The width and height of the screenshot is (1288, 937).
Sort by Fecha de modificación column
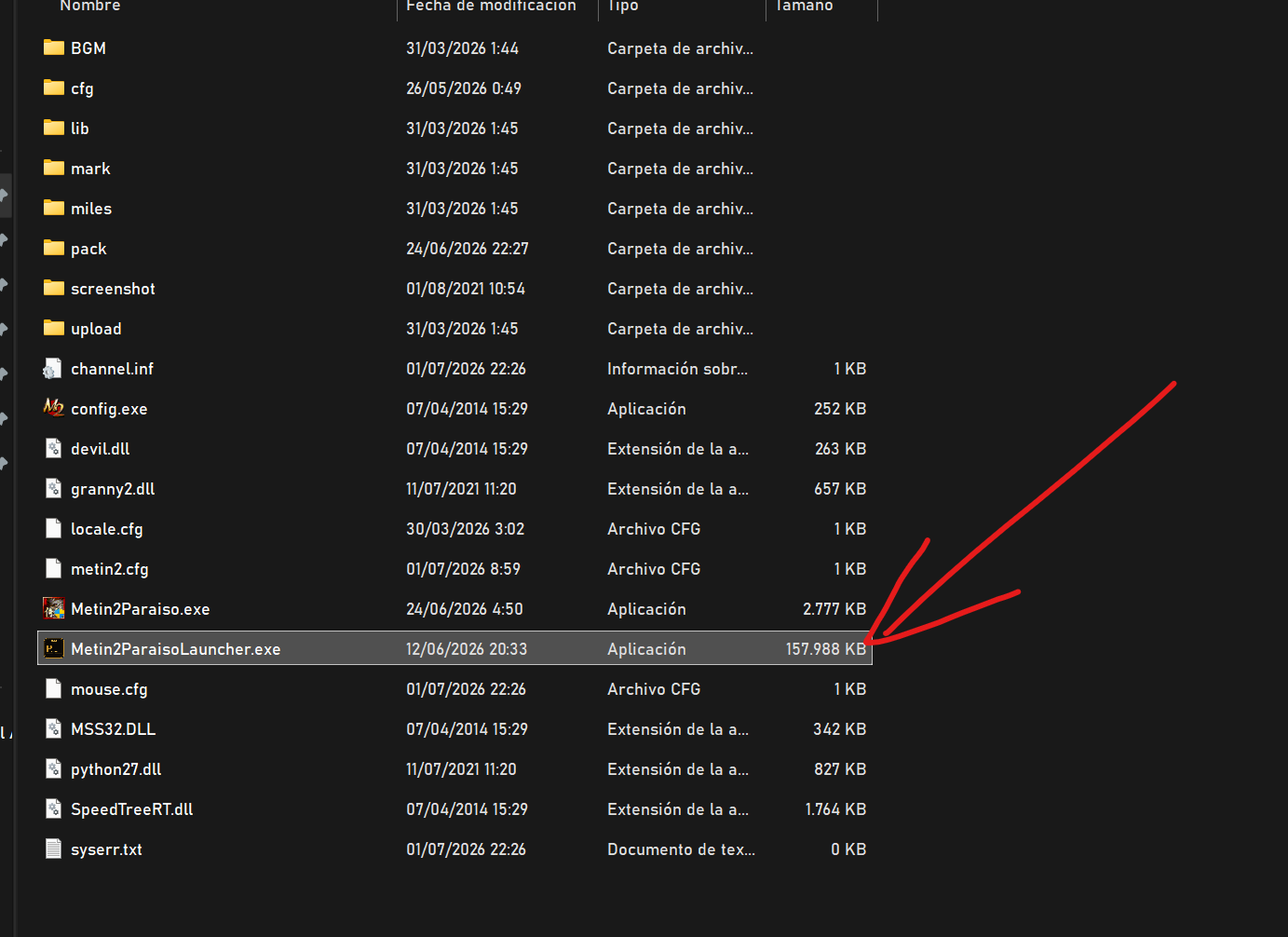pos(491,7)
